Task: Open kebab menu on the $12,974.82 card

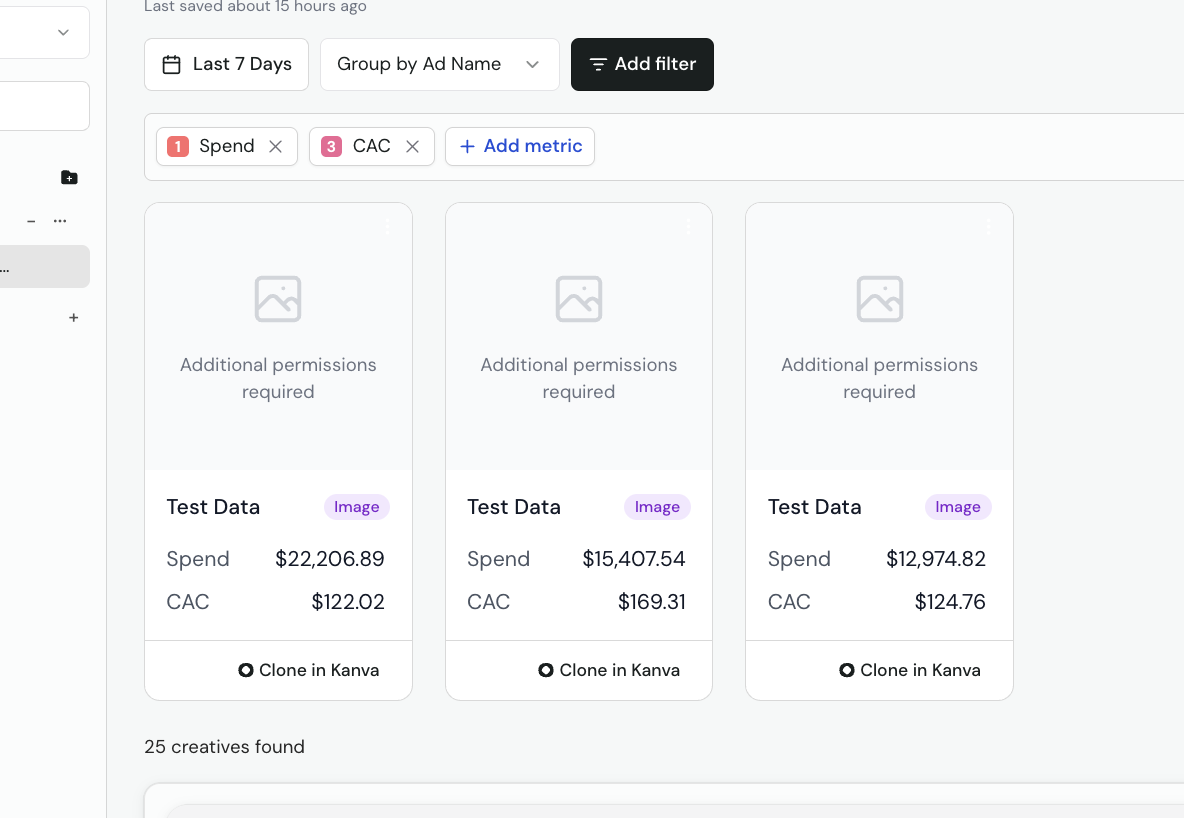Action: (x=988, y=227)
